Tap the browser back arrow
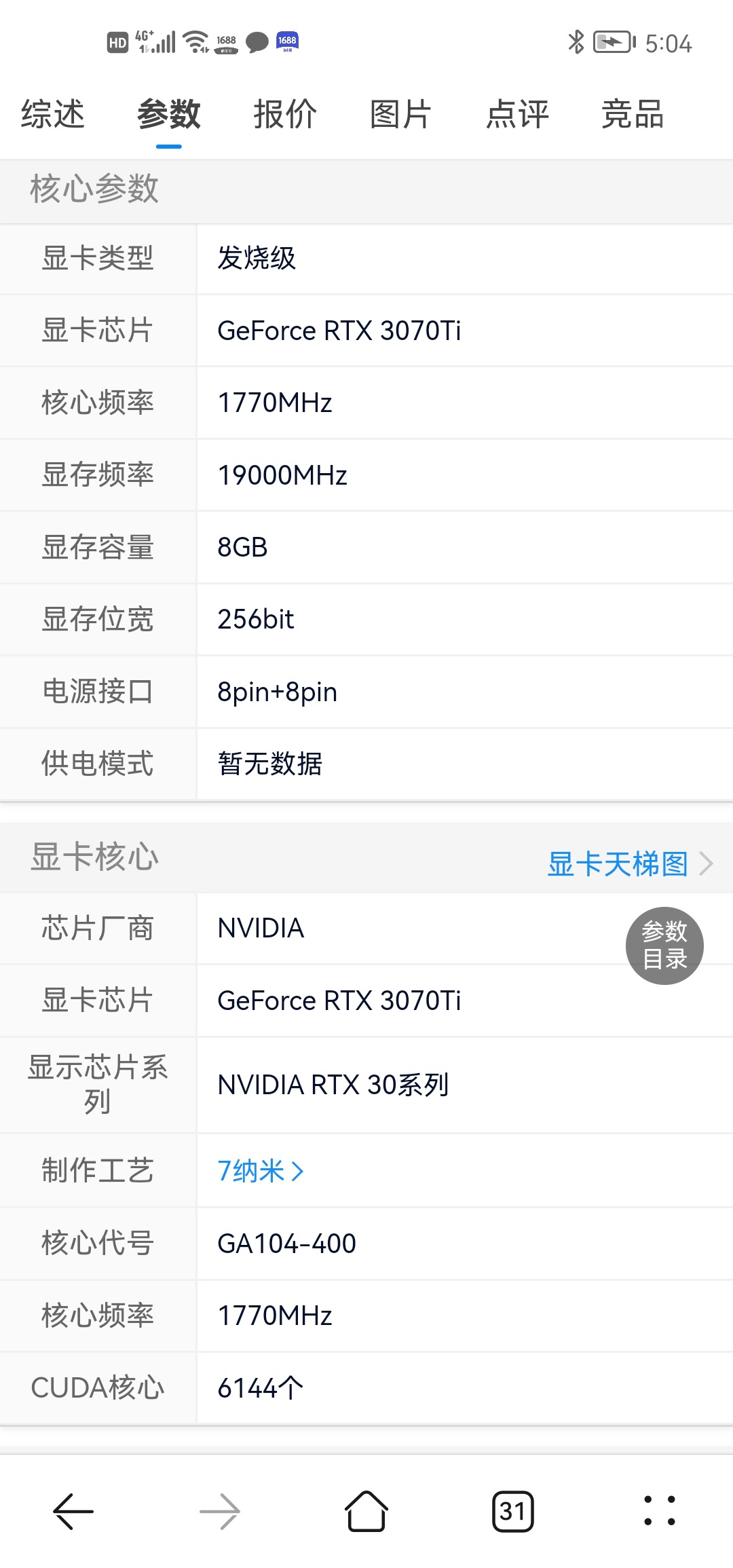This screenshot has width=733, height=1568. coord(73,1511)
